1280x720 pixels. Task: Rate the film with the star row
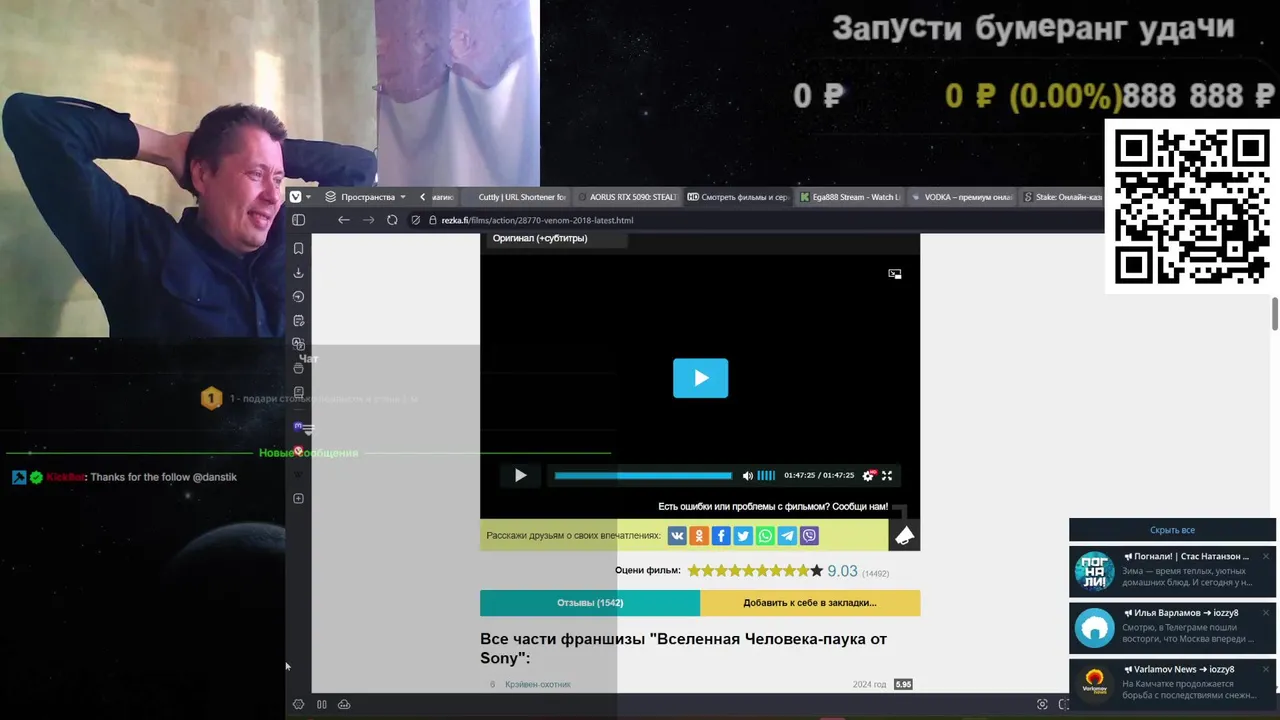755,571
